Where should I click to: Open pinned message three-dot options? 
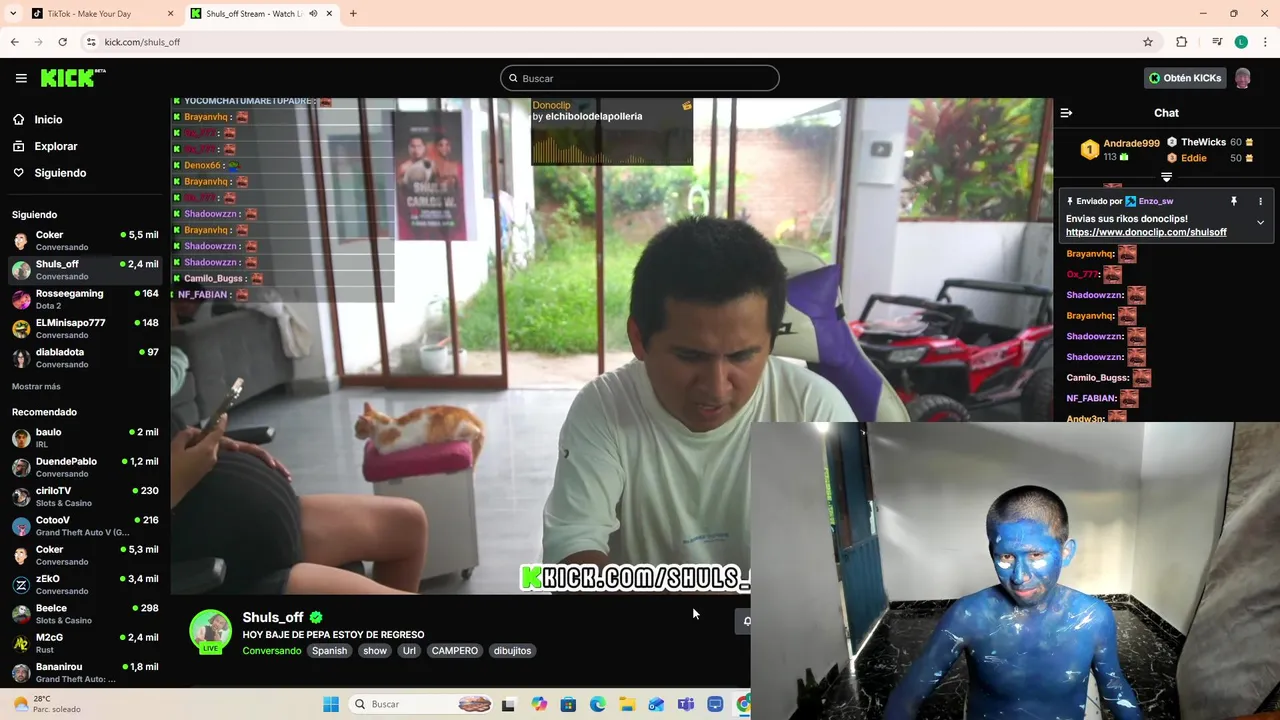(x=1260, y=201)
